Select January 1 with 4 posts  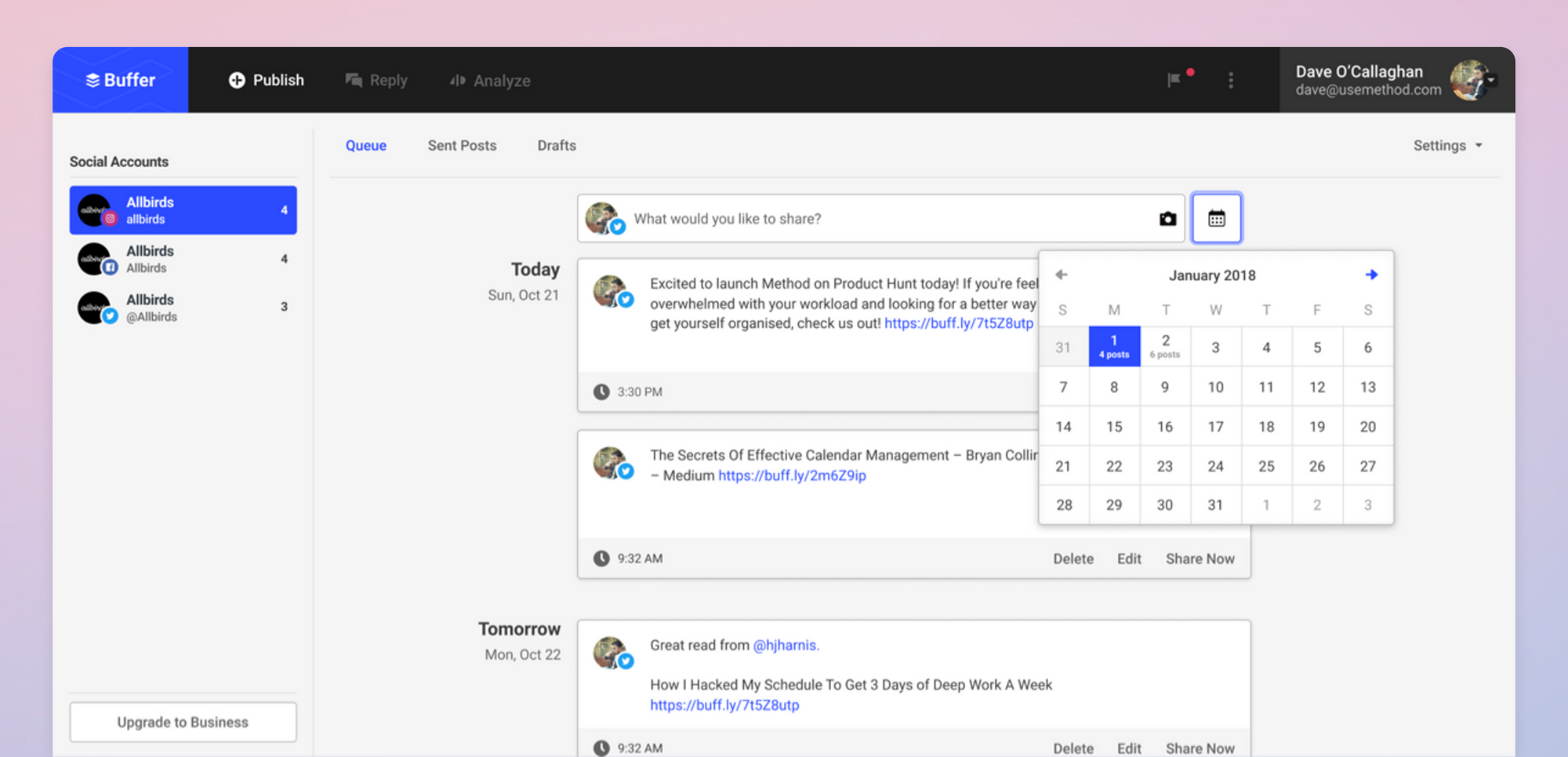(x=1114, y=346)
